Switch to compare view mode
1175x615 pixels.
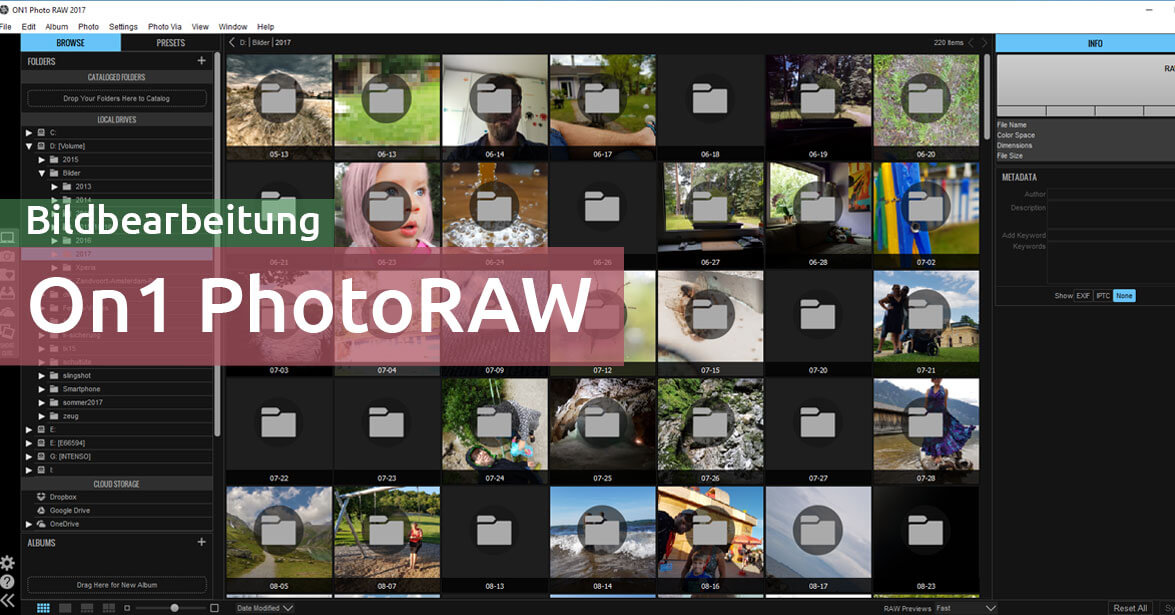[109, 608]
